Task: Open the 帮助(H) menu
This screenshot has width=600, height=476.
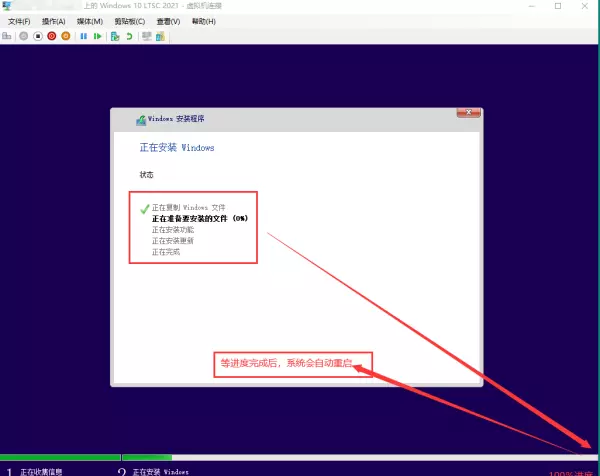Action: (x=204, y=21)
